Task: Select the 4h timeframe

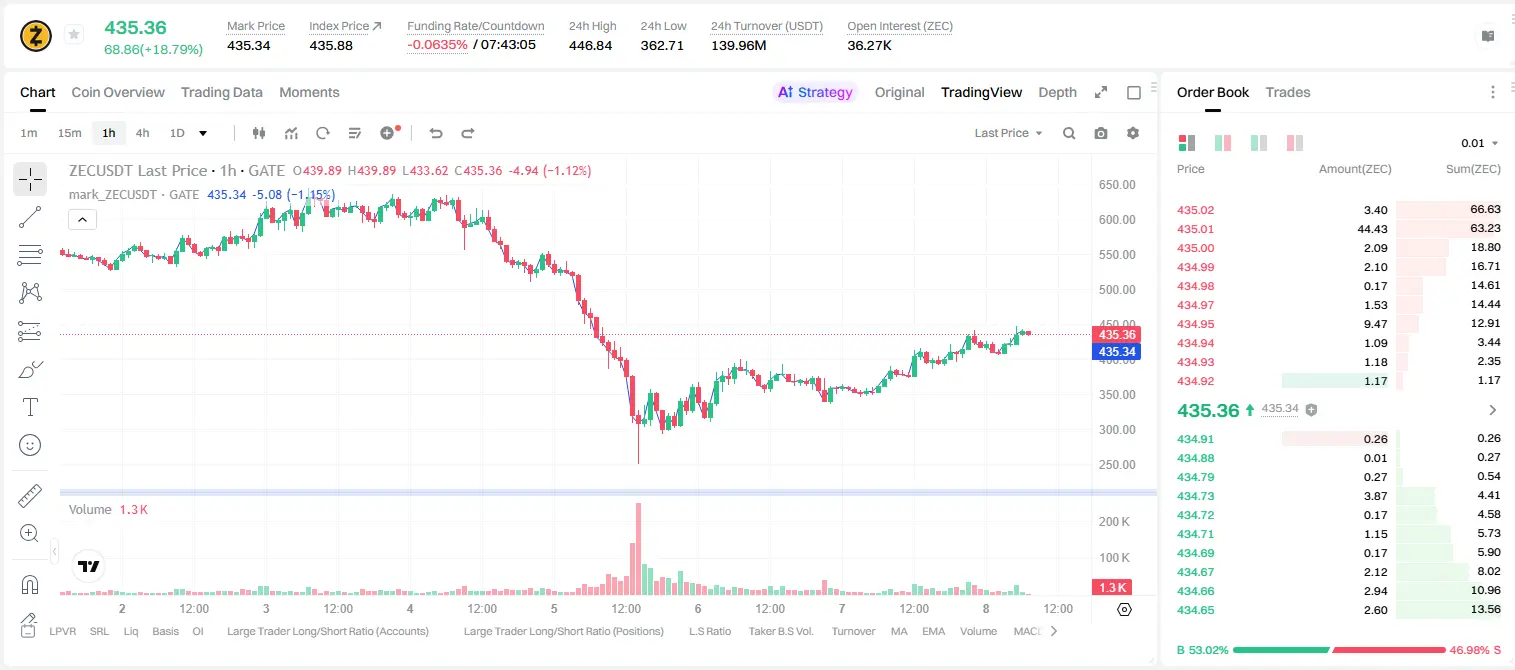Action: pyautogui.click(x=143, y=133)
